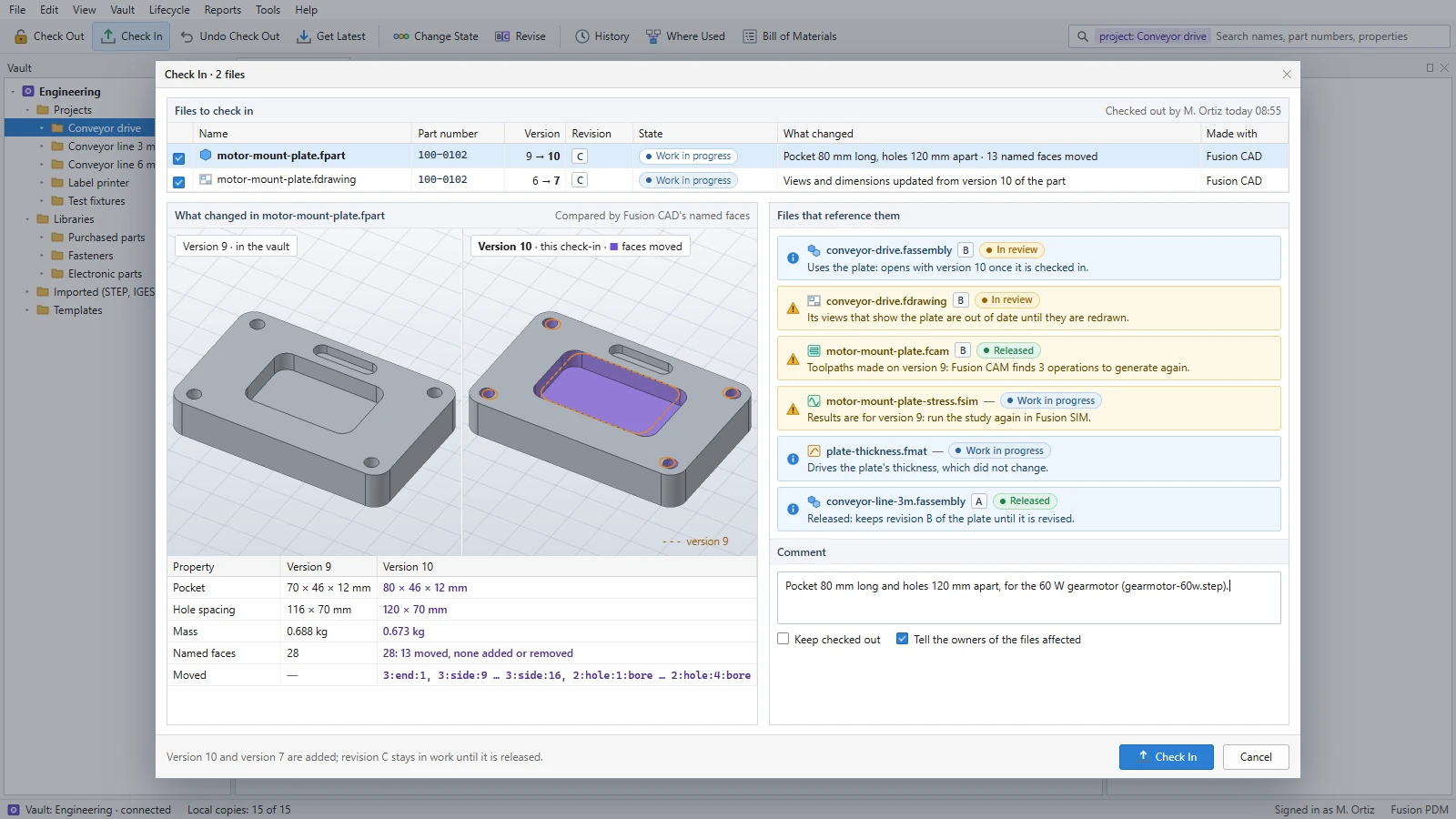Open History via its clock icon
Image resolution: width=1456 pixels, height=819 pixels.
click(582, 36)
